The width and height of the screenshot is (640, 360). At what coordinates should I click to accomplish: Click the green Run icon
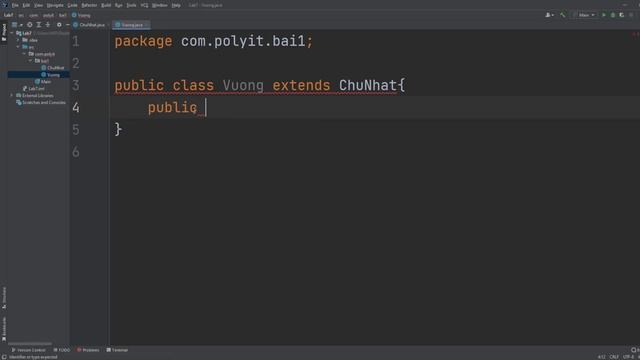(604, 15)
